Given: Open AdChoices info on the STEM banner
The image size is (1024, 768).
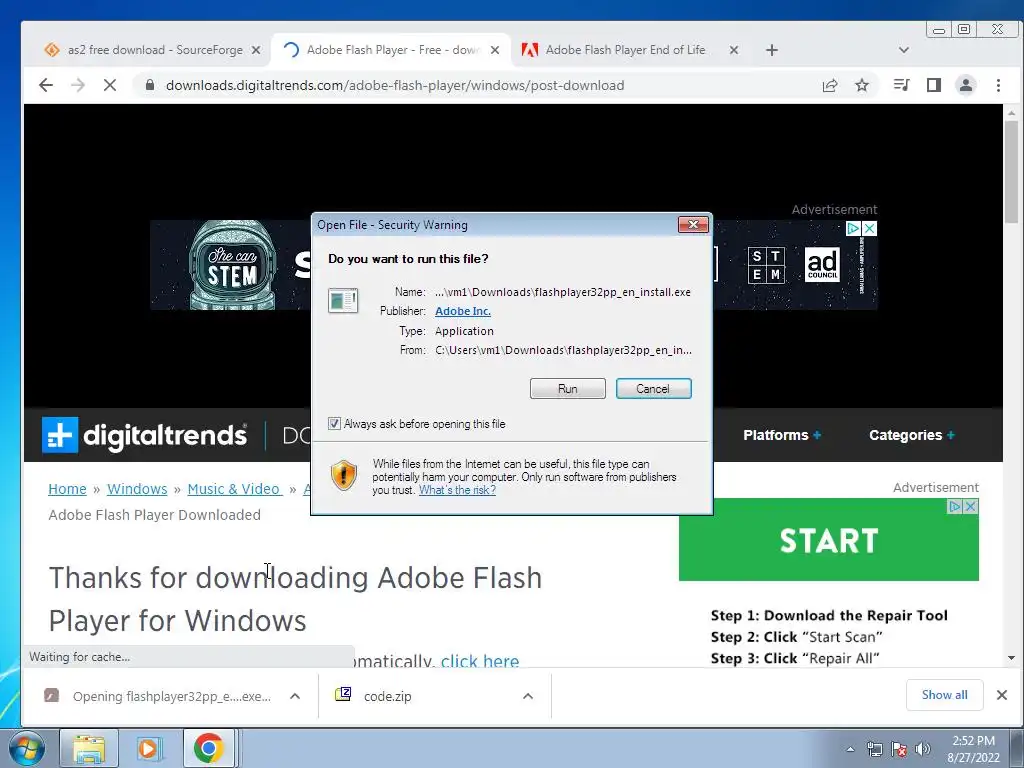Looking at the screenshot, I should tap(854, 229).
